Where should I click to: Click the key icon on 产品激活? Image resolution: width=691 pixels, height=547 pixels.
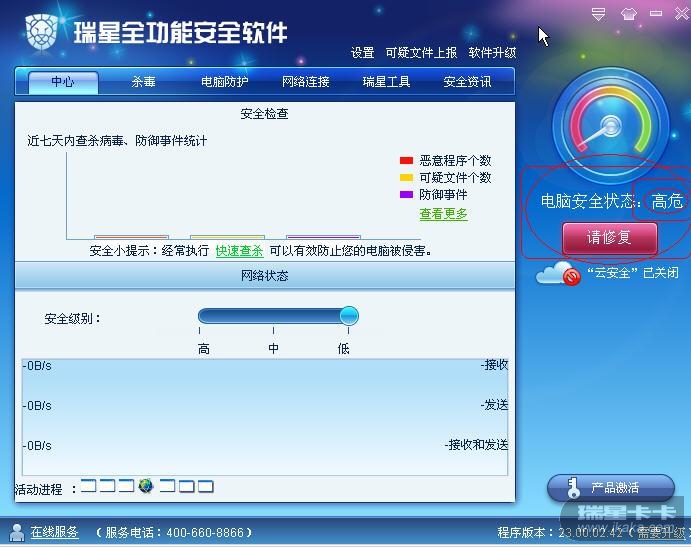point(573,487)
